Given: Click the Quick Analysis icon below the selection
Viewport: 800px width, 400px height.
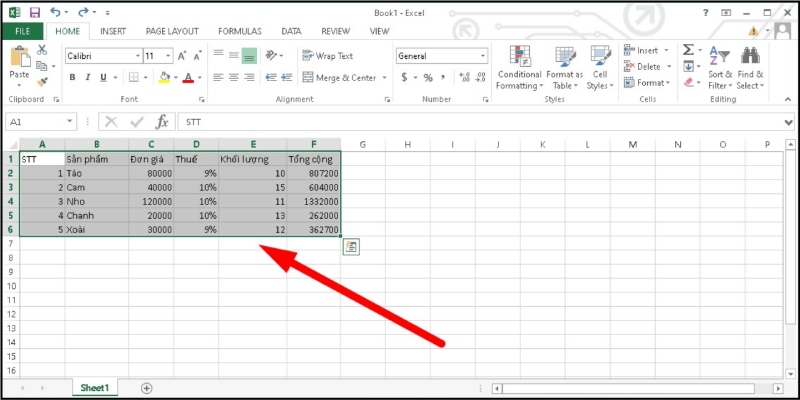Looking at the screenshot, I should 352,247.
